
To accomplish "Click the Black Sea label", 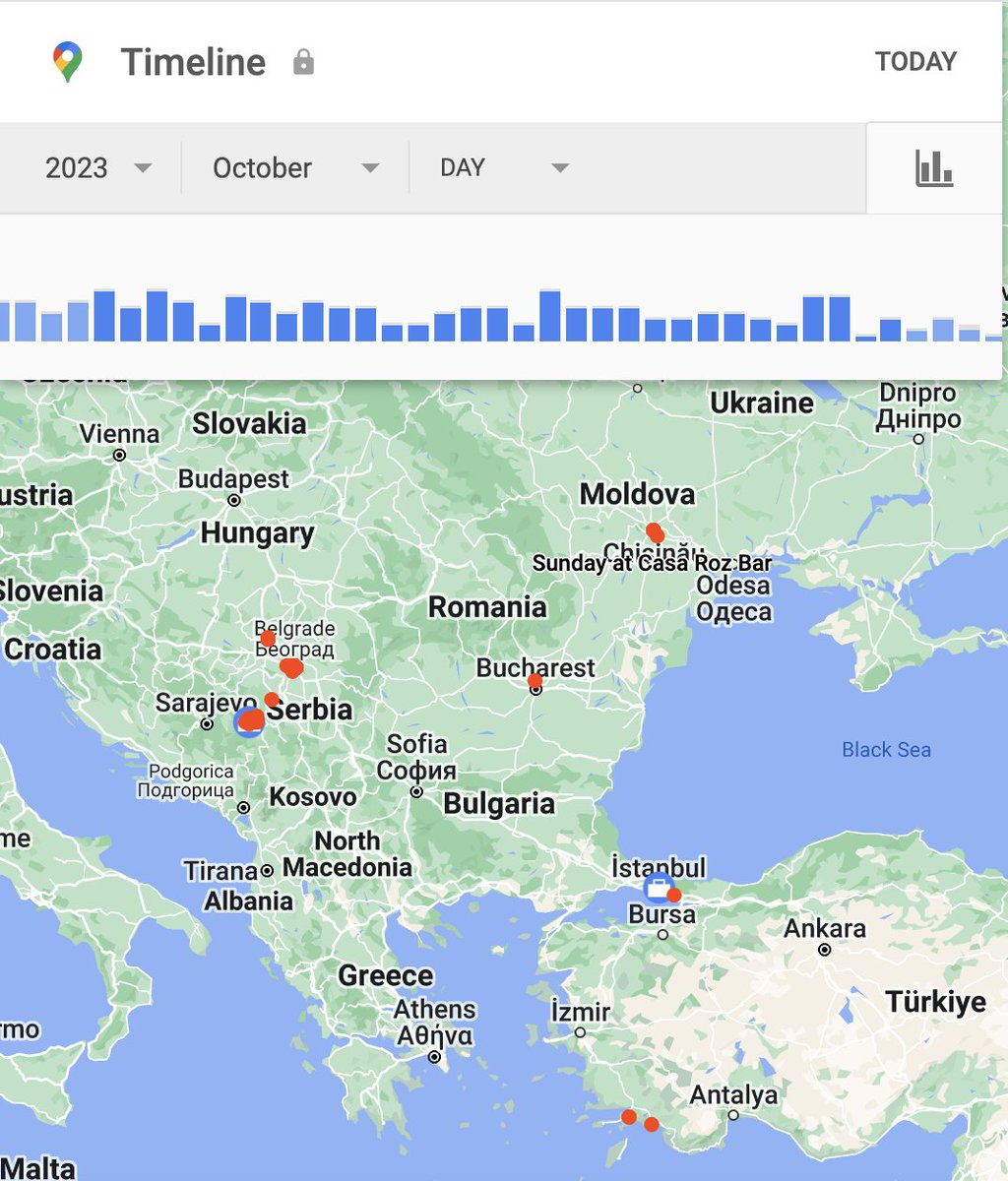I will (x=886, y=750).
